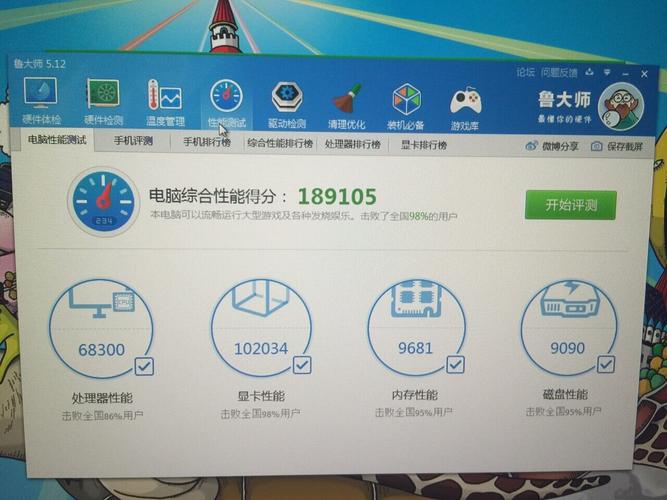Screen dimensions: 667x500
Task: Click 击败全国86%用户 text
Action: [x=103, y=415]
